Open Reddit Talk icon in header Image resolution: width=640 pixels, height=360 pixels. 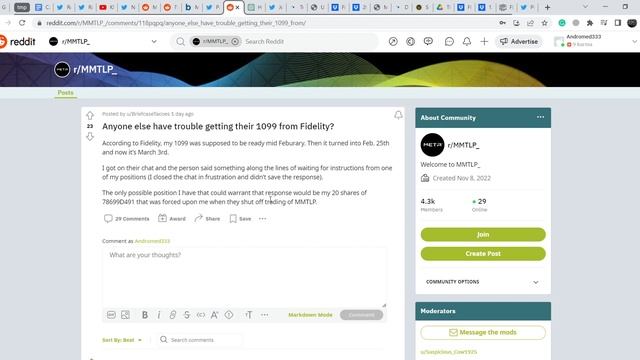428,41
